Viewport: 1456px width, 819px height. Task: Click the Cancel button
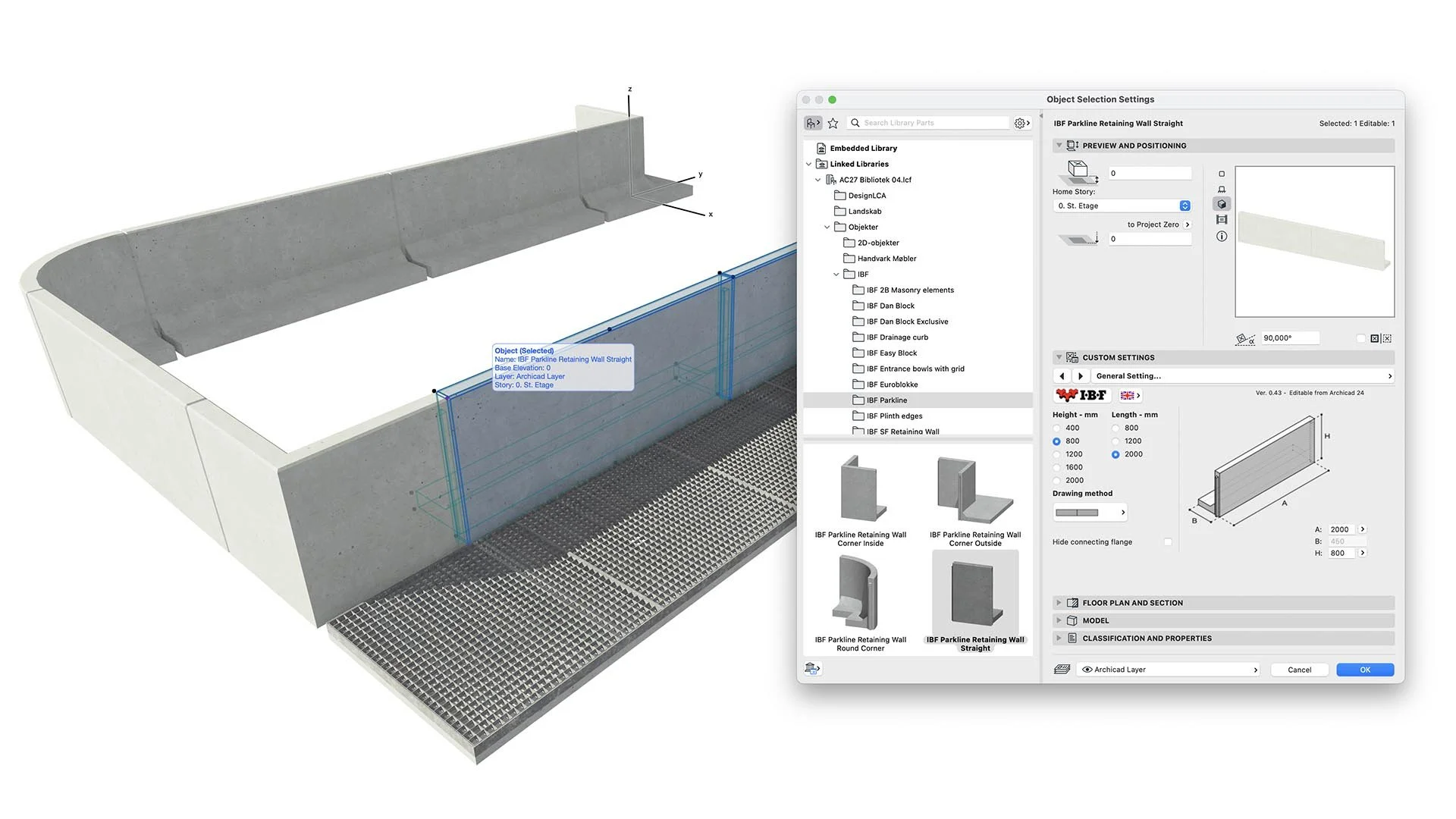point(1299,670)
